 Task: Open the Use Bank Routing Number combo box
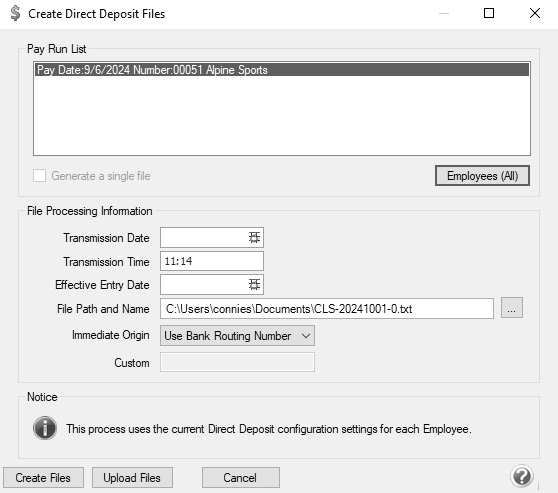click(237, 336)
